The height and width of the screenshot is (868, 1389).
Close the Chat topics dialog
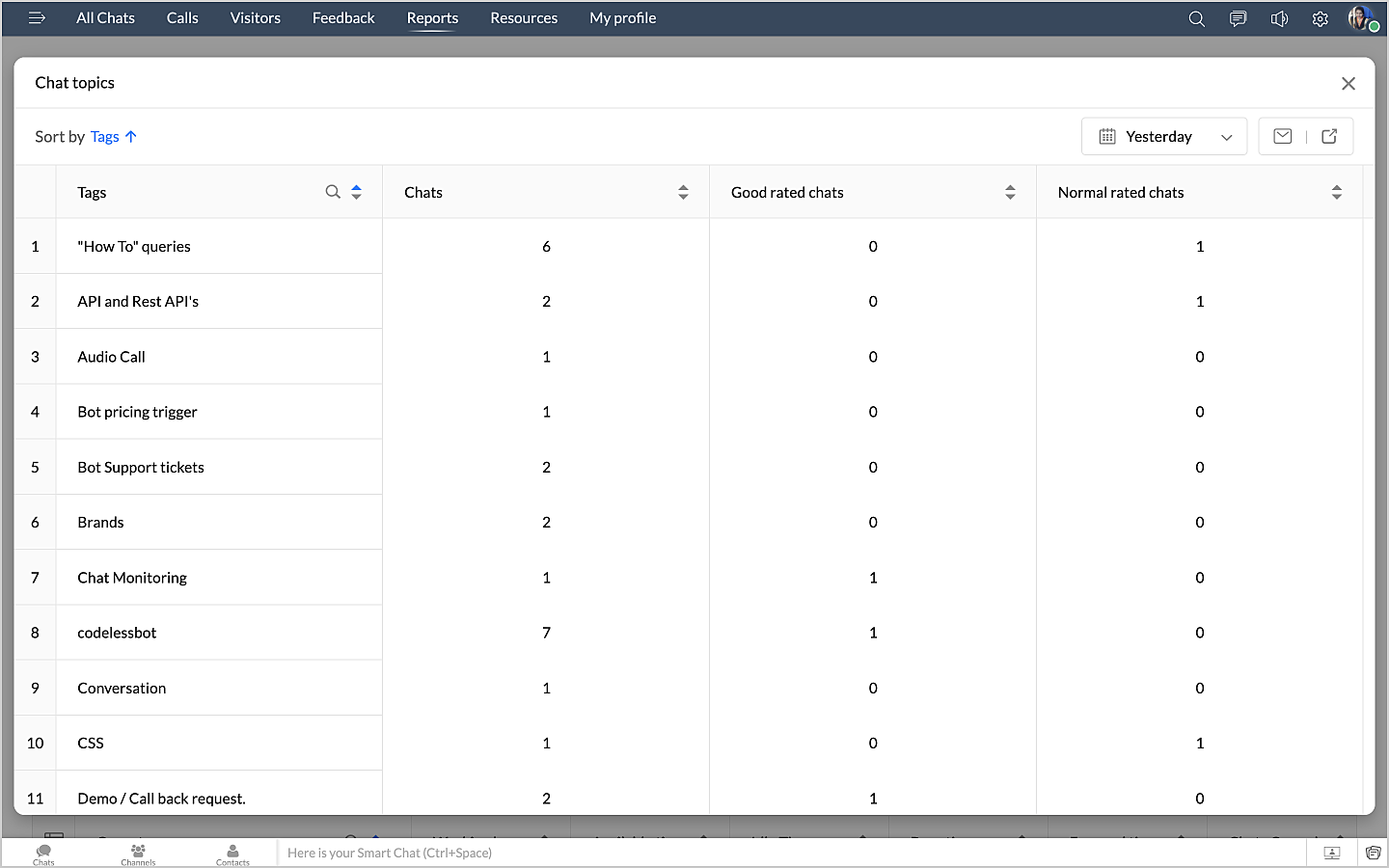[1348, 84]
